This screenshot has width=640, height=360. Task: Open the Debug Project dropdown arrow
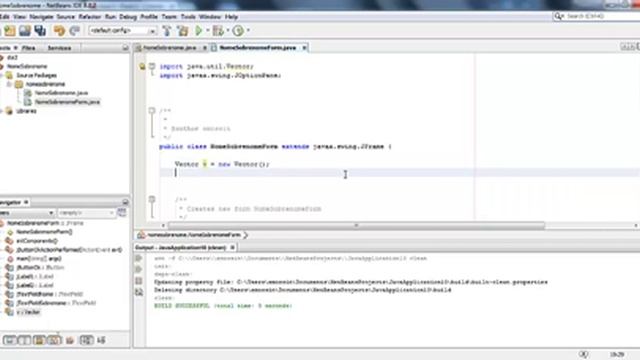pos(228,31)
